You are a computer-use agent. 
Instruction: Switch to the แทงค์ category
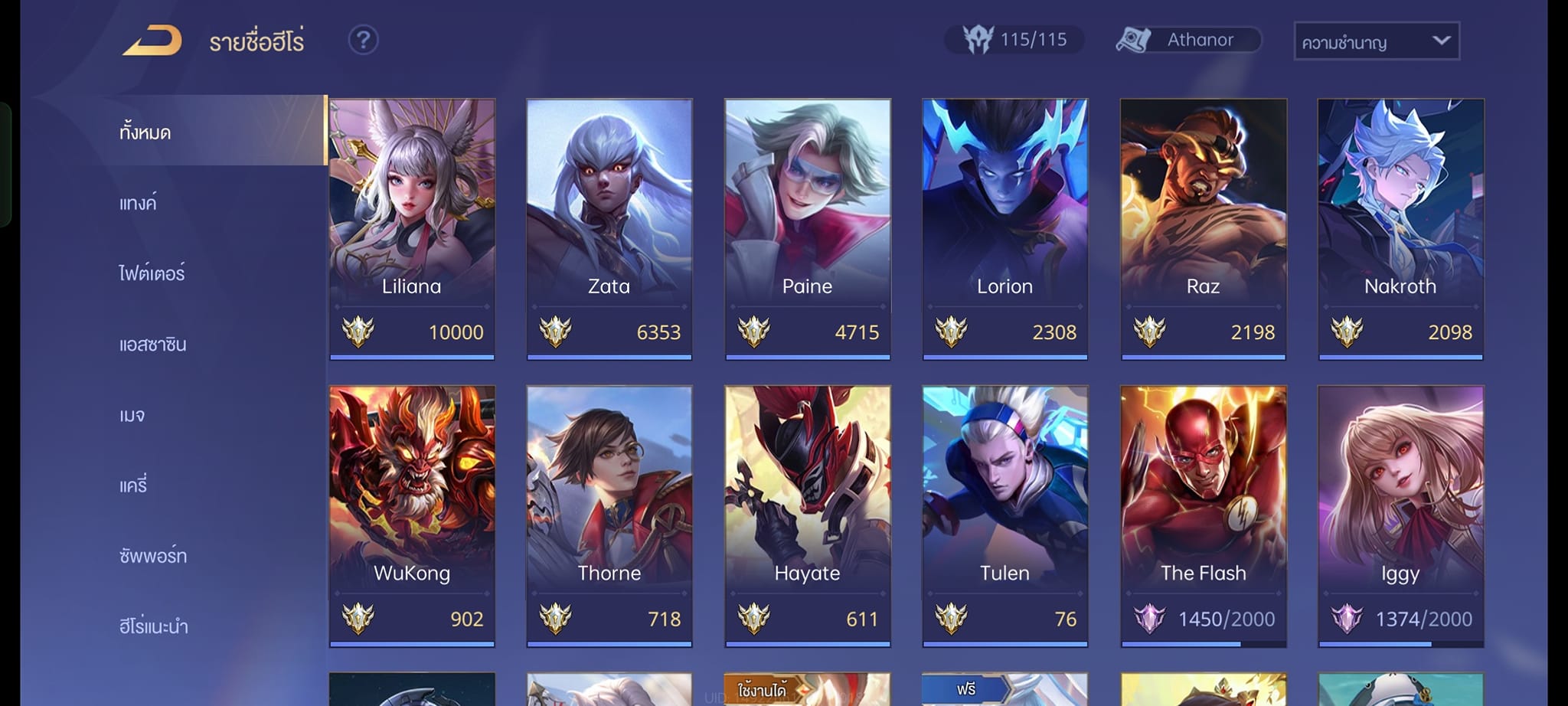pyautogui.click(x=138, y=203)
